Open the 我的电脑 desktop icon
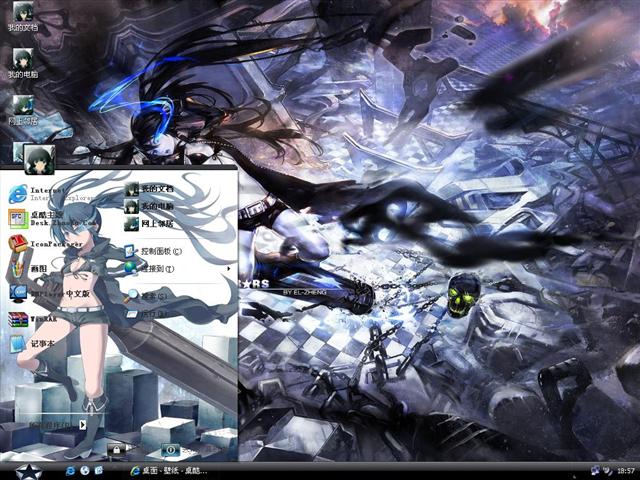The image size is (640, 480). pos(23,64)
